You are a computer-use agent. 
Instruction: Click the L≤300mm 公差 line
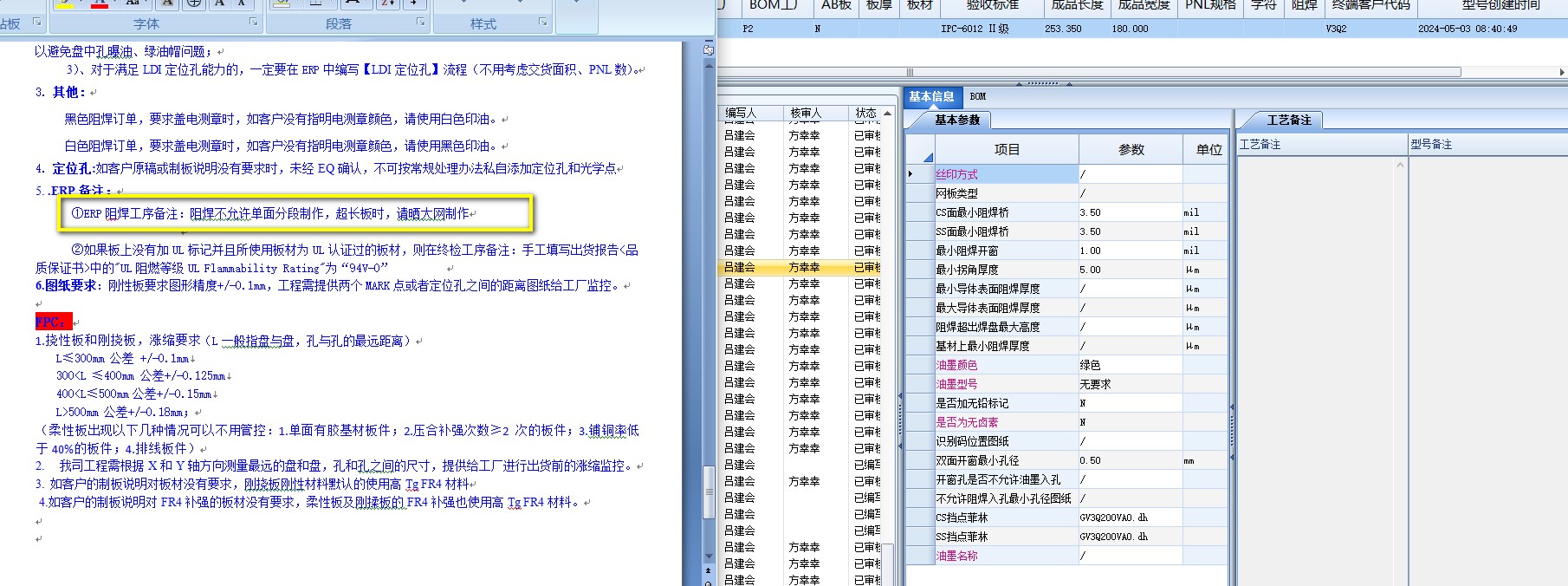point(123,358)
